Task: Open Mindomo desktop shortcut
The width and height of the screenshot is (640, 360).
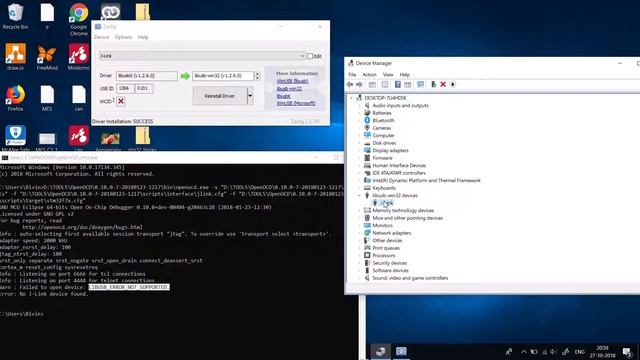Action: (78, 57)
